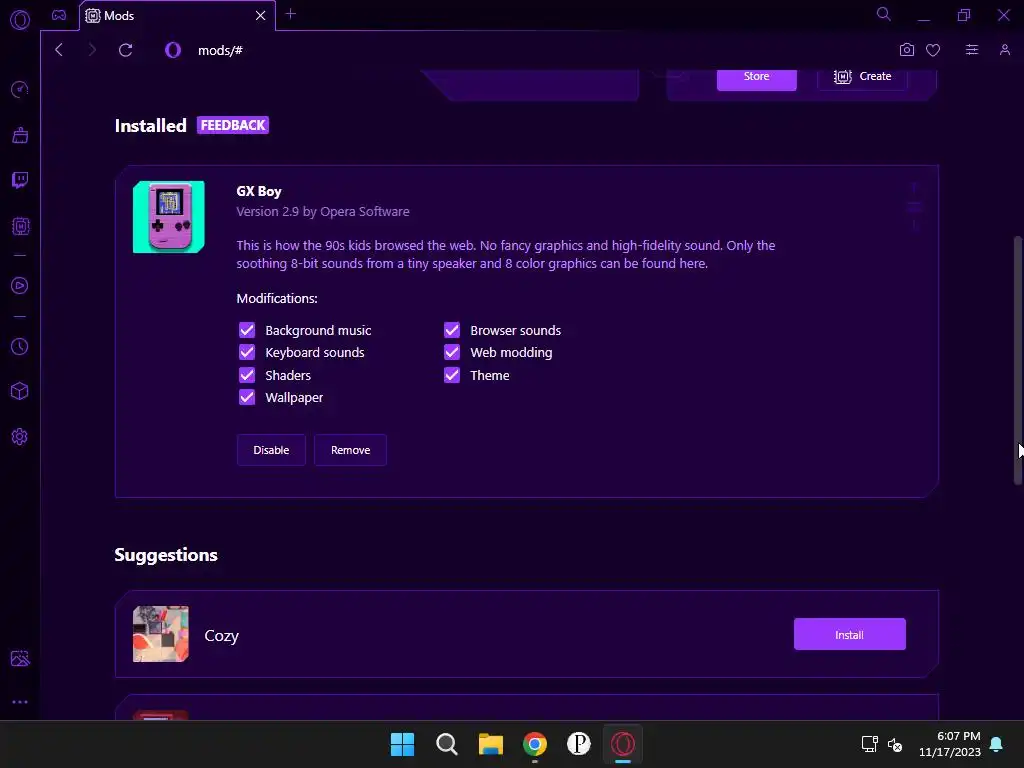1024x768 pixels.
Task: Uncheck Wallpaper modification
Action: pyautogui.click(x=247, y=397)
